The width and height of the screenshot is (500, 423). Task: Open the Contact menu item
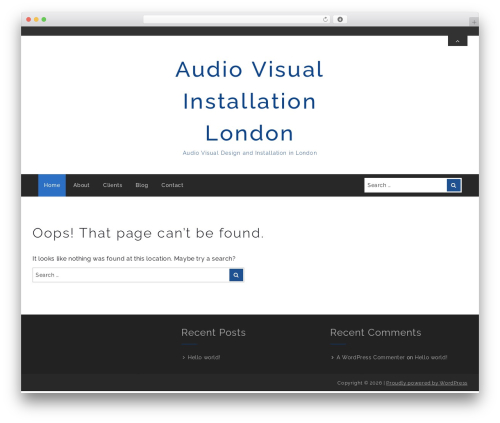pos(172,185)
